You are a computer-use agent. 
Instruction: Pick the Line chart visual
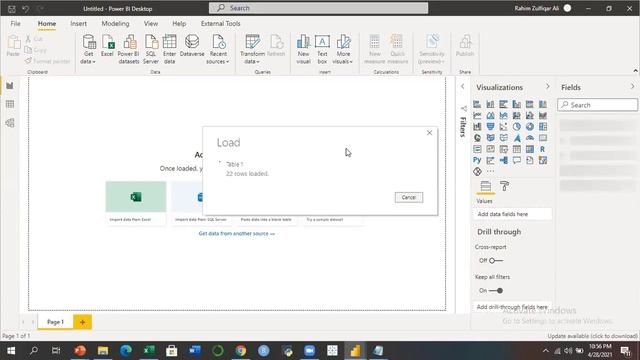click(477, 116)
